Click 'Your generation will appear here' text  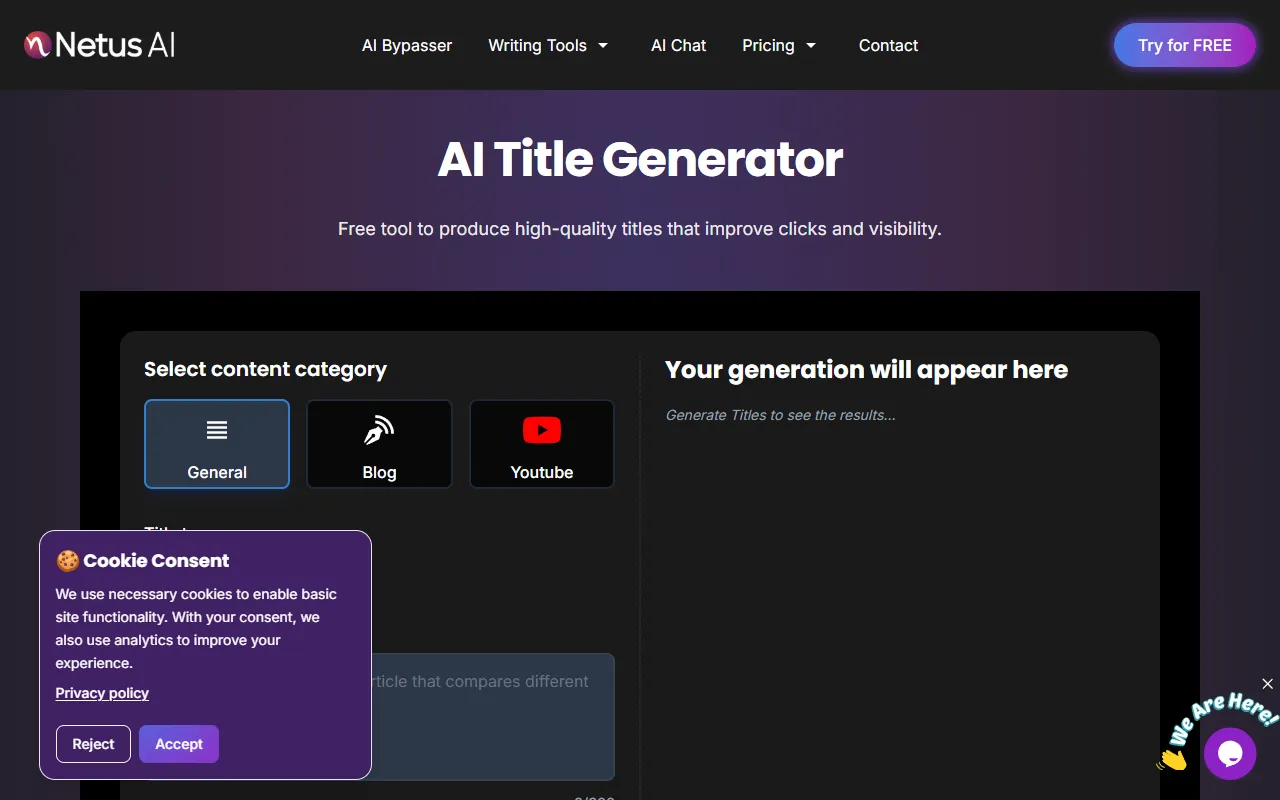866,369
